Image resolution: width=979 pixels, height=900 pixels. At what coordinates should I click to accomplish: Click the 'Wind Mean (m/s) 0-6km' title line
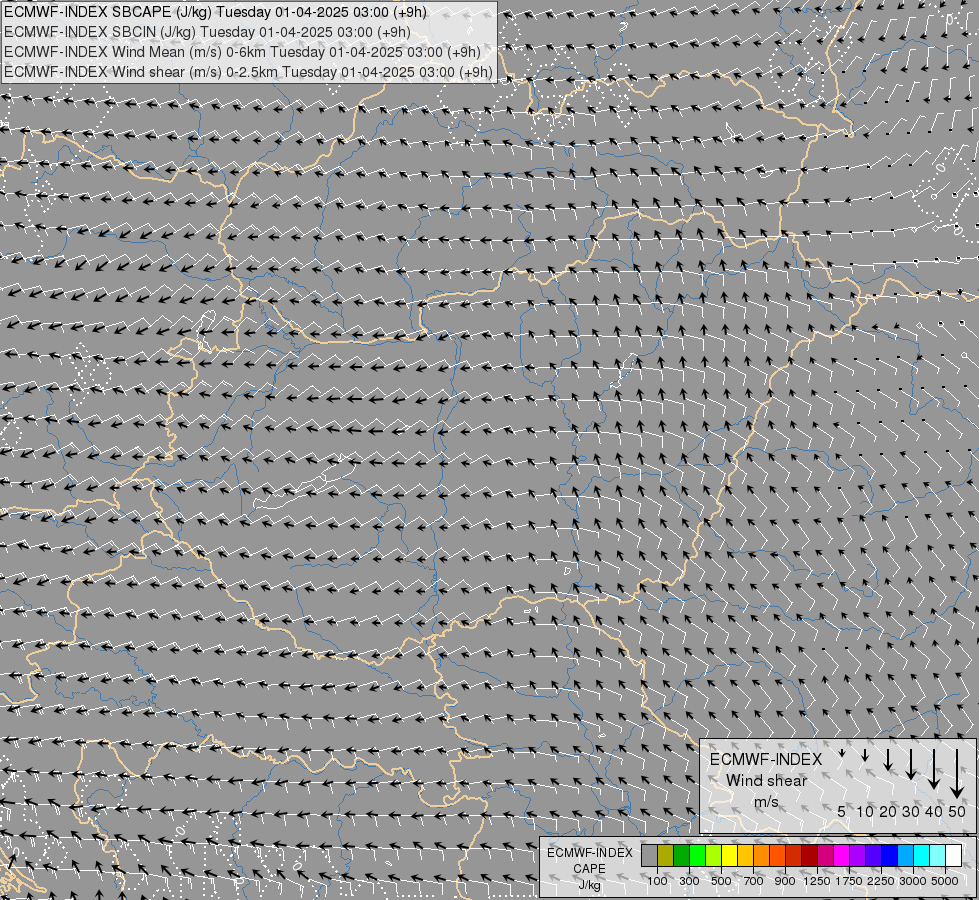(242, 52)
